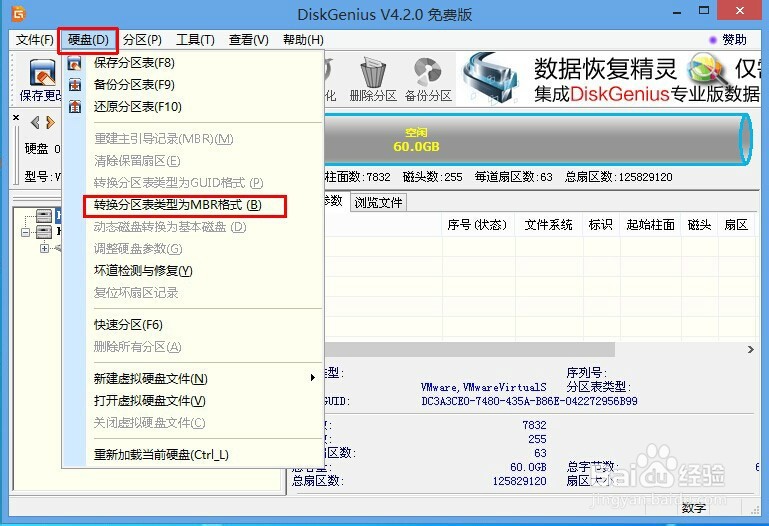Select the first disk icon in the tree

tap(44, 215)
